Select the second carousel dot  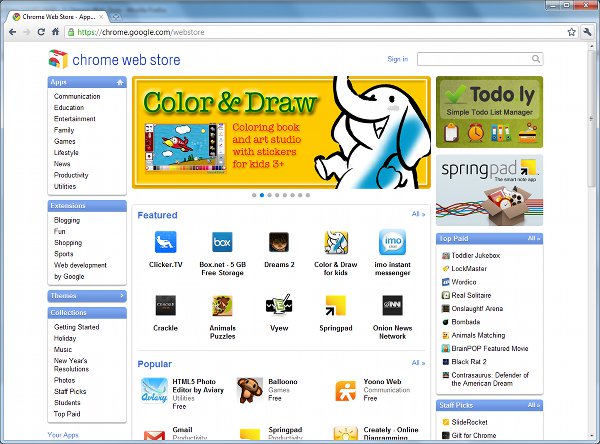point(262,195)
